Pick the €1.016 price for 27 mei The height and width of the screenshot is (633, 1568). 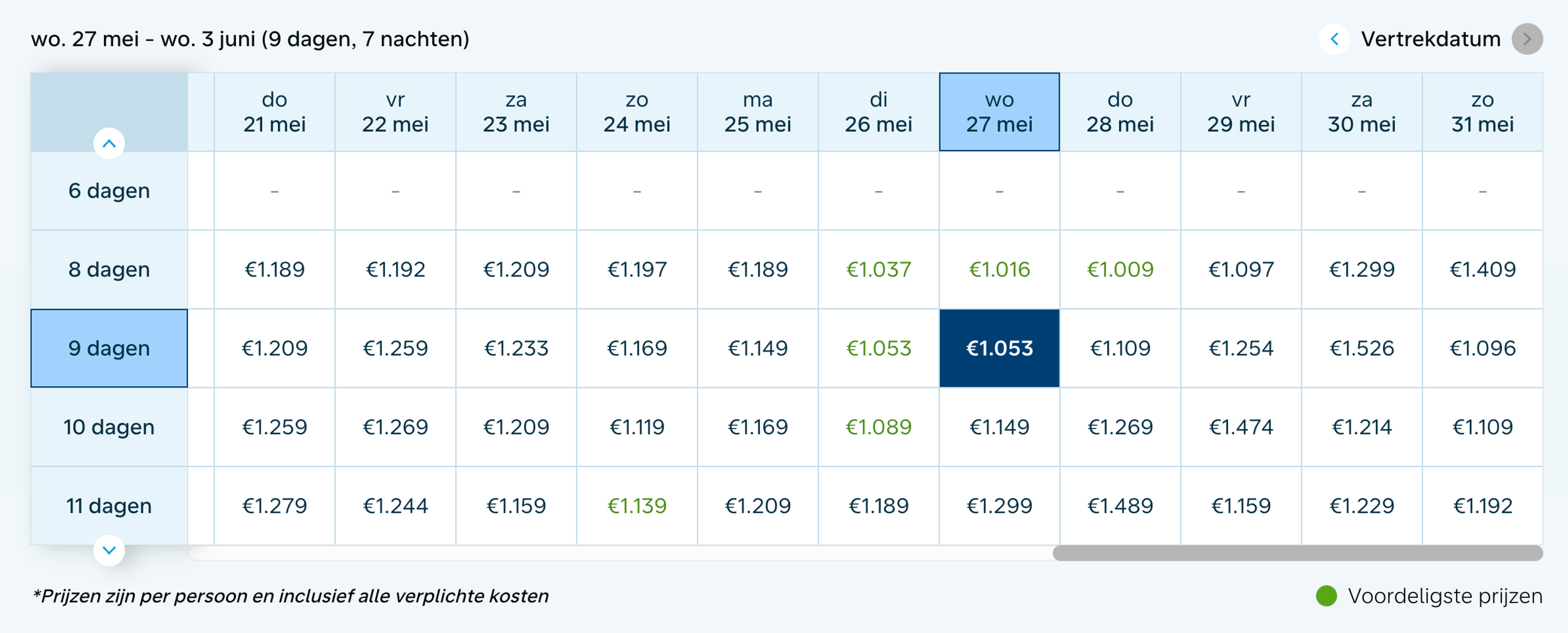[x=999, y=269]
